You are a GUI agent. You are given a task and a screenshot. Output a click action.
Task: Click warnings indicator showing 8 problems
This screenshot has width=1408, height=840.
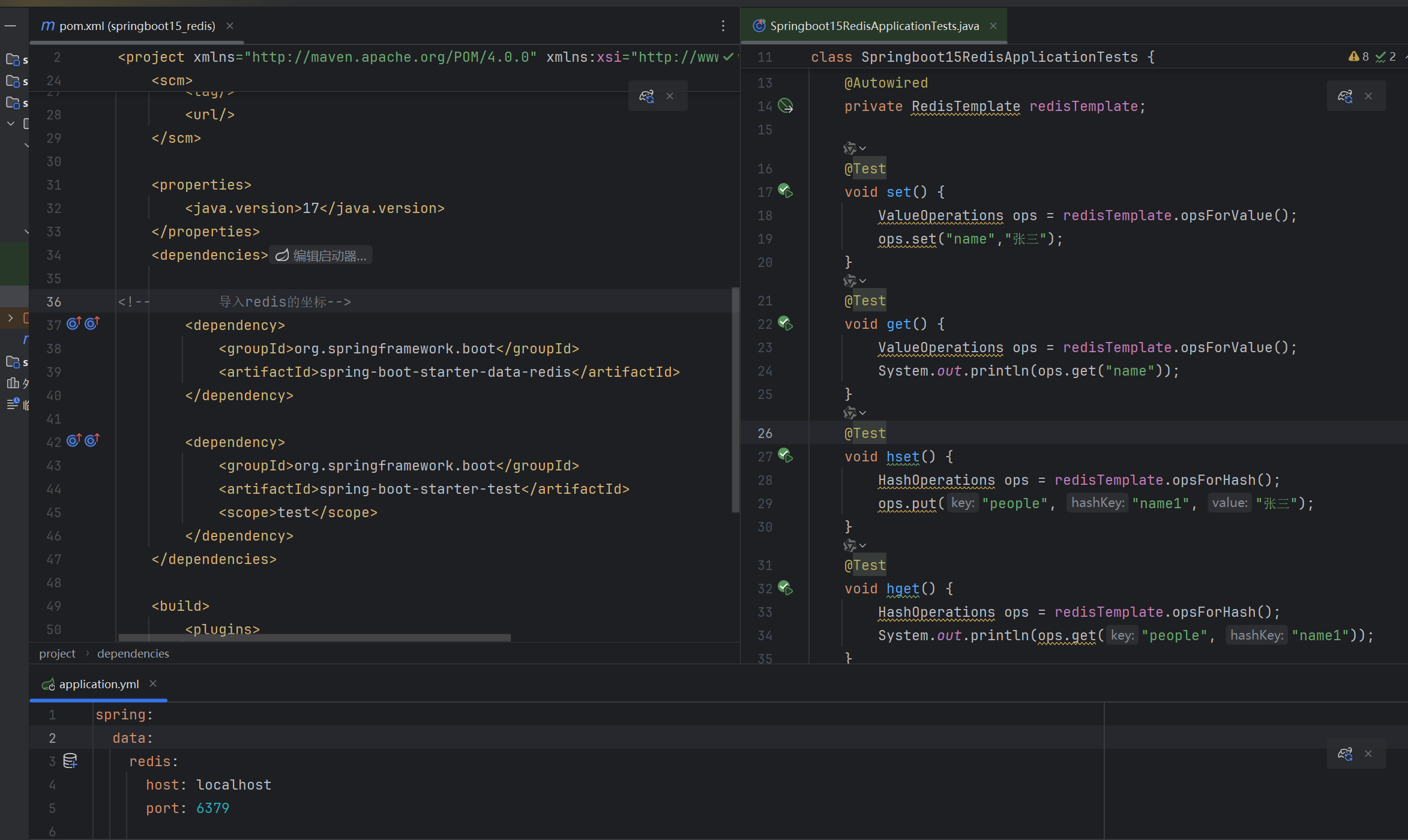coord(1359,56)
